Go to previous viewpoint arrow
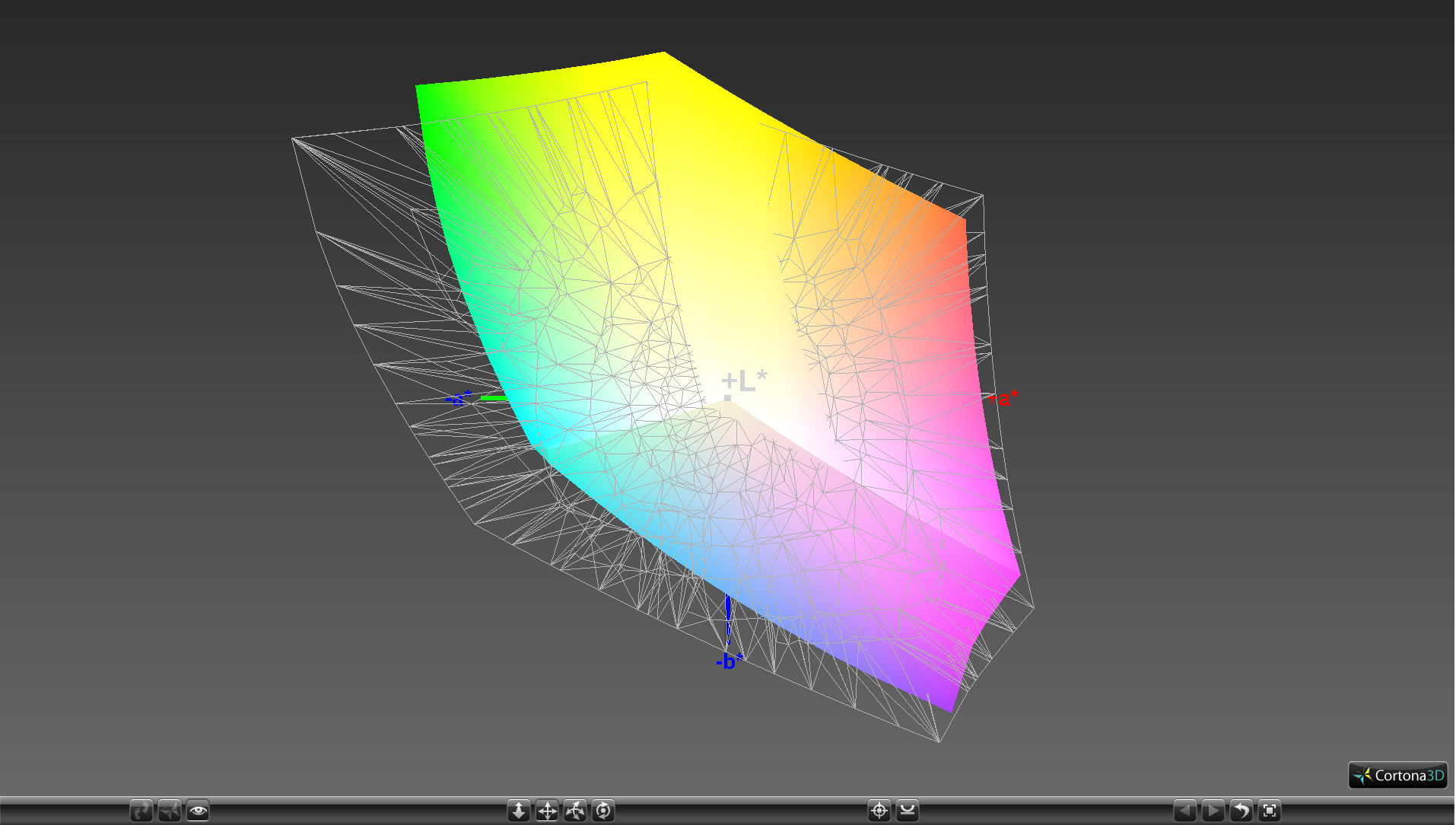1456x825 pixels. pyautogui.click(x=1185, y=811)
